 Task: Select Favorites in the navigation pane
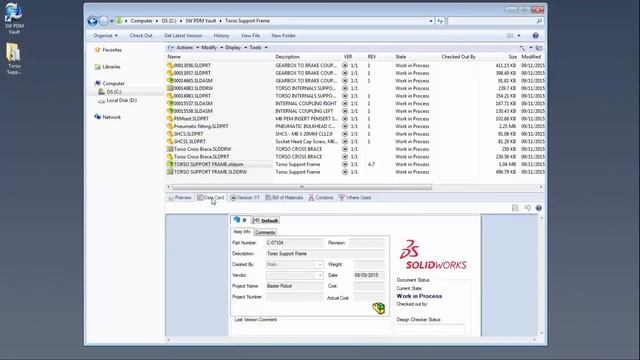click(x=112, y=50)
